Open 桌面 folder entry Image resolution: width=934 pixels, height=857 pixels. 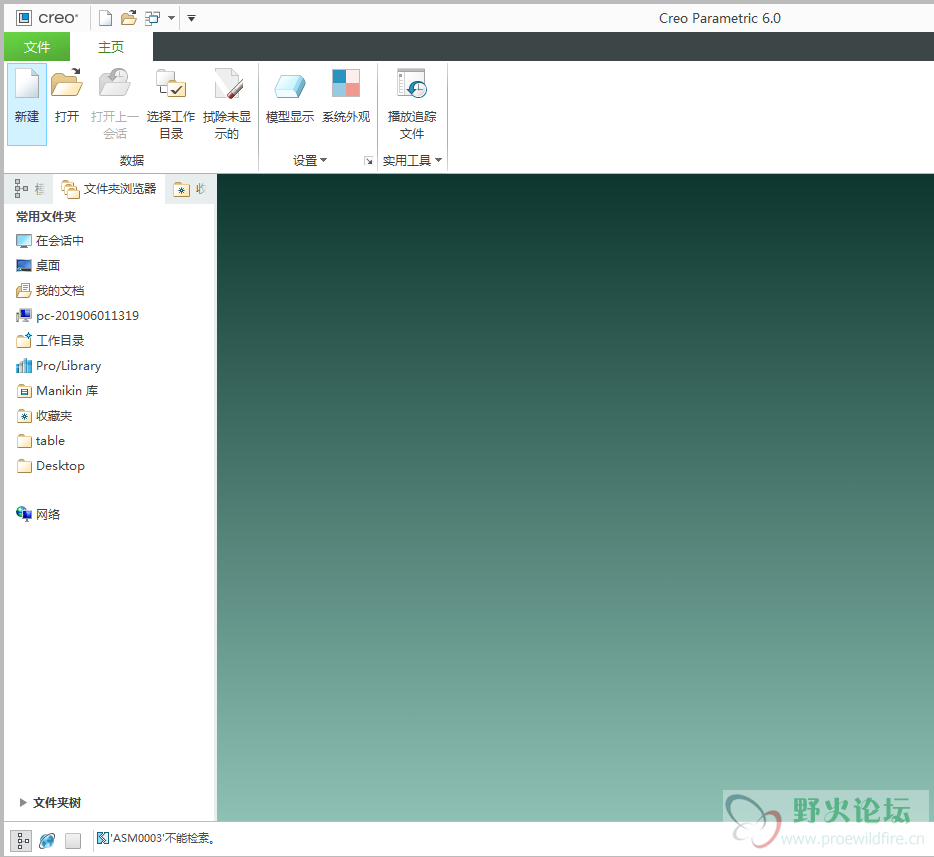pyautogui.click(x=38, y=266)
